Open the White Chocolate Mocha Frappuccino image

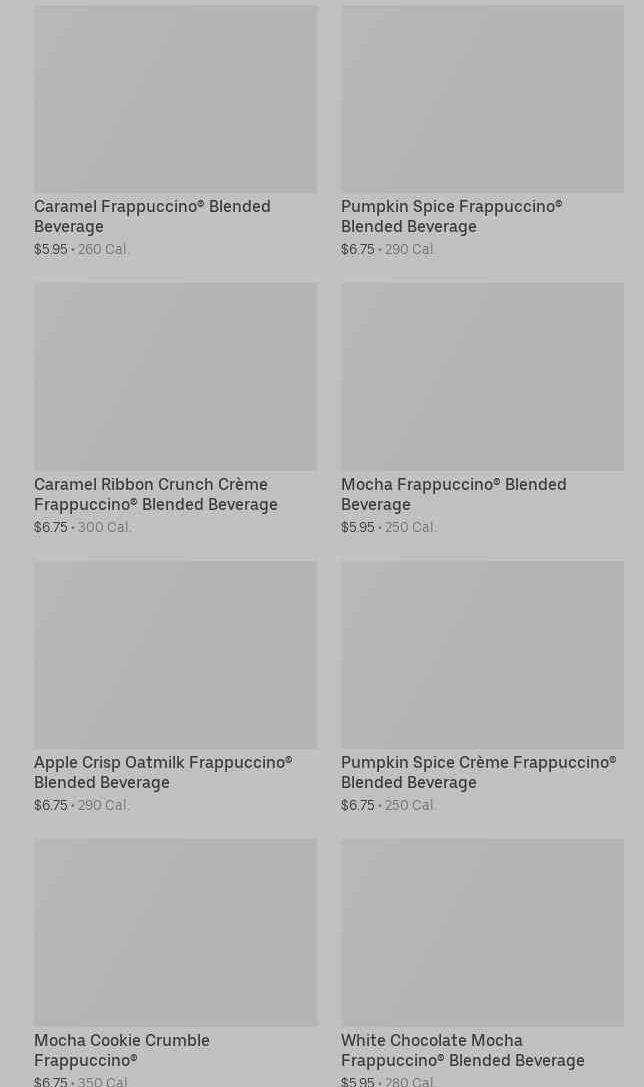pyautogui.click(x=482, y=932)
